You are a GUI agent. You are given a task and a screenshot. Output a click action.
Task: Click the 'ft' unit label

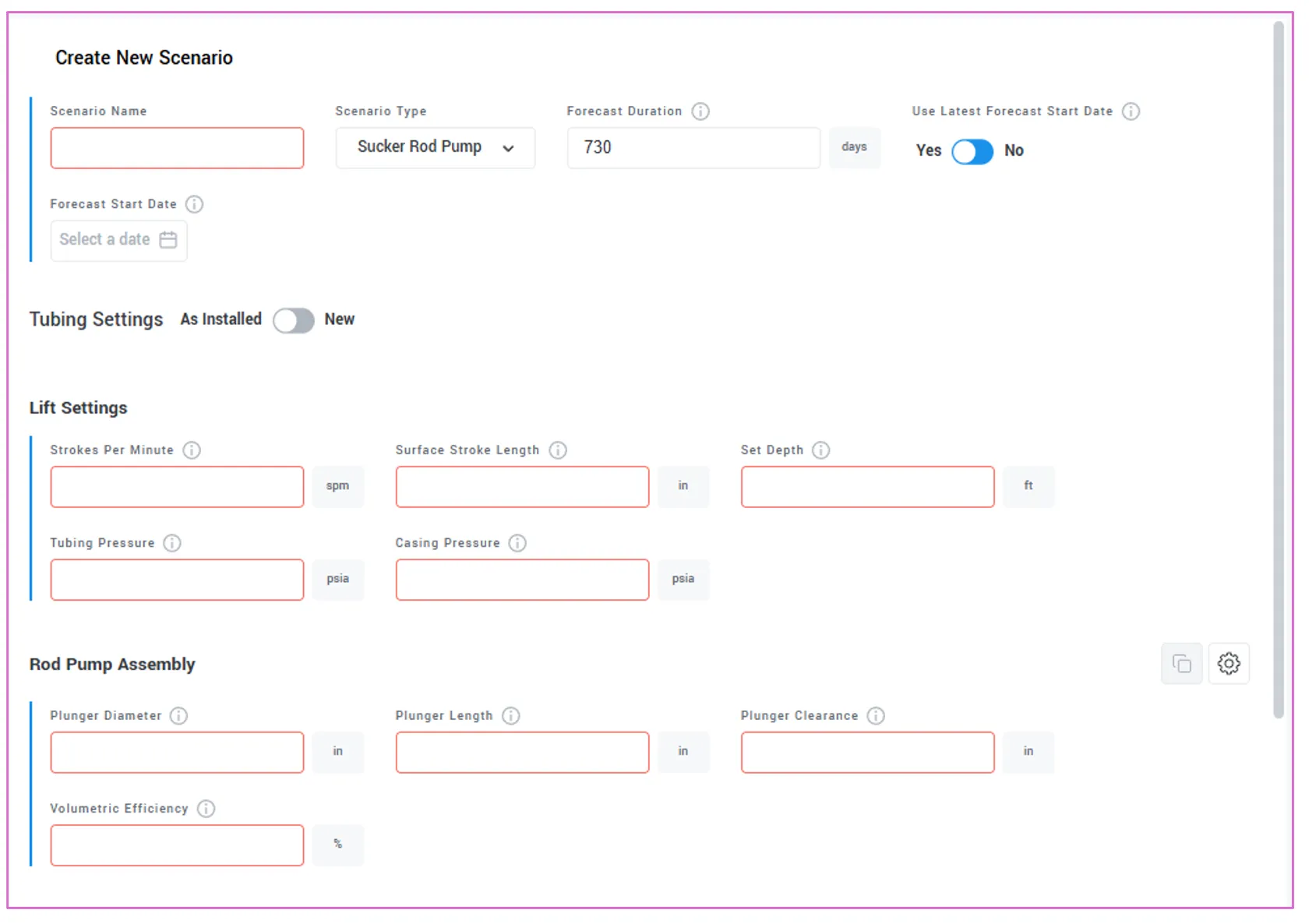pyautogui.click(x=1028, y=486)
